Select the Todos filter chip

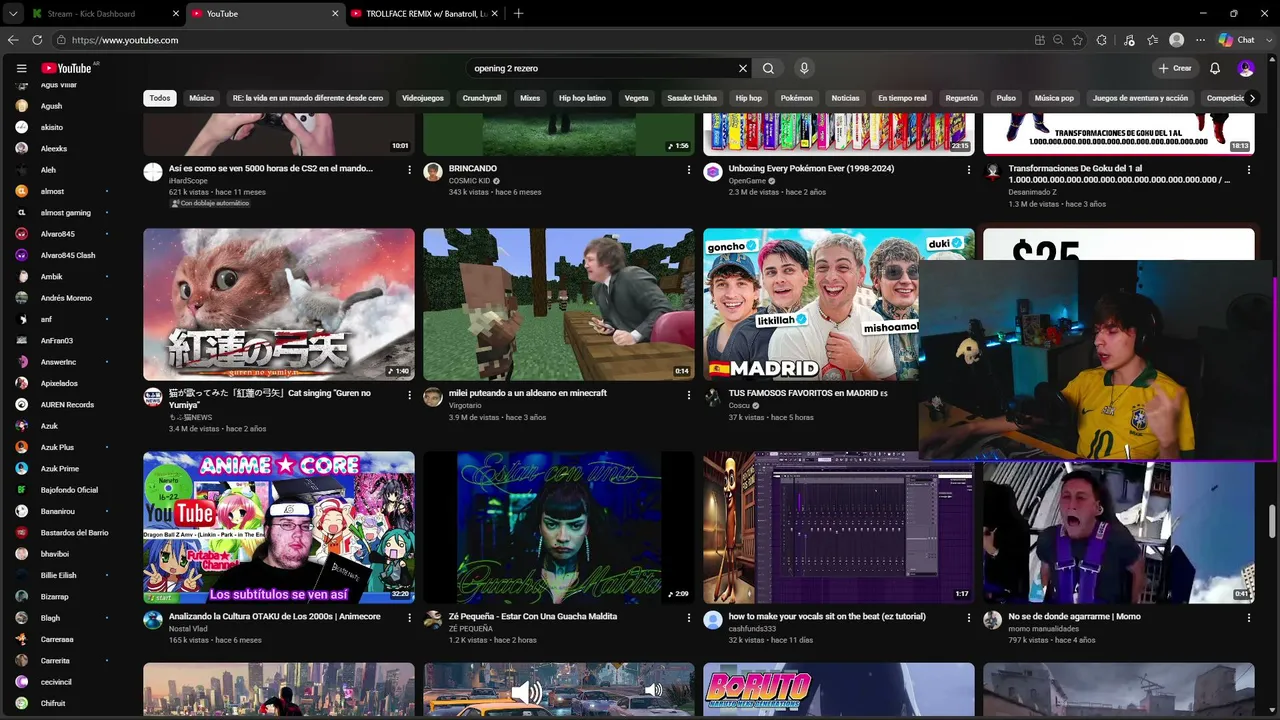tap(160, 98)
